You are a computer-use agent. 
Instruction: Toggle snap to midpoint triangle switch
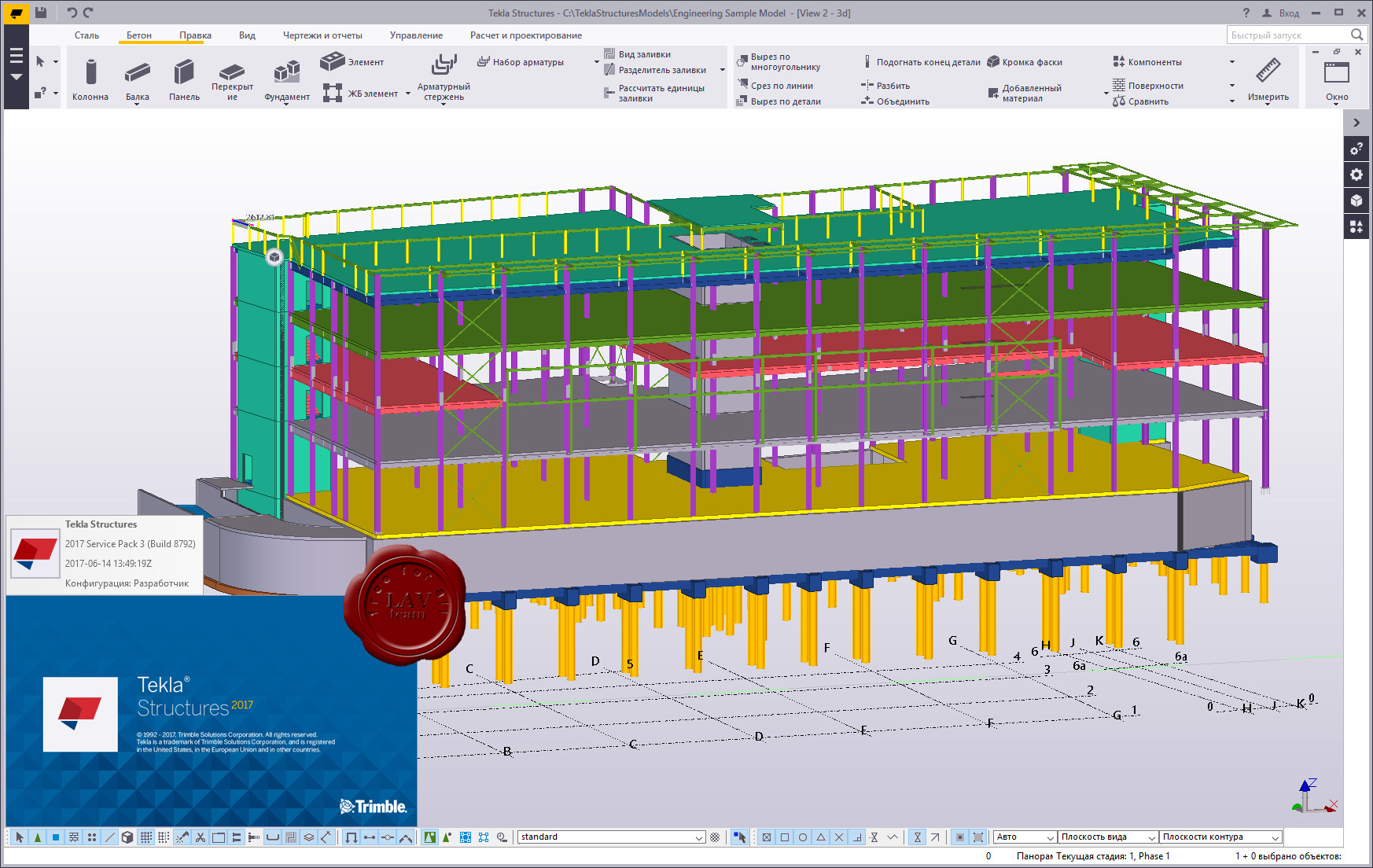pos(821,837)
